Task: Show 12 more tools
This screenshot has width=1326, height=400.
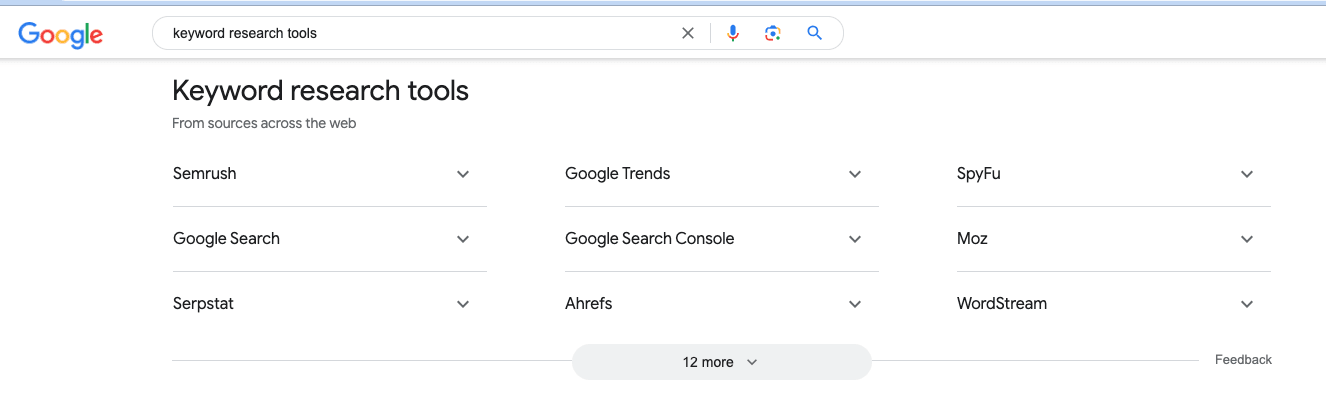Action: pos(721,362)
